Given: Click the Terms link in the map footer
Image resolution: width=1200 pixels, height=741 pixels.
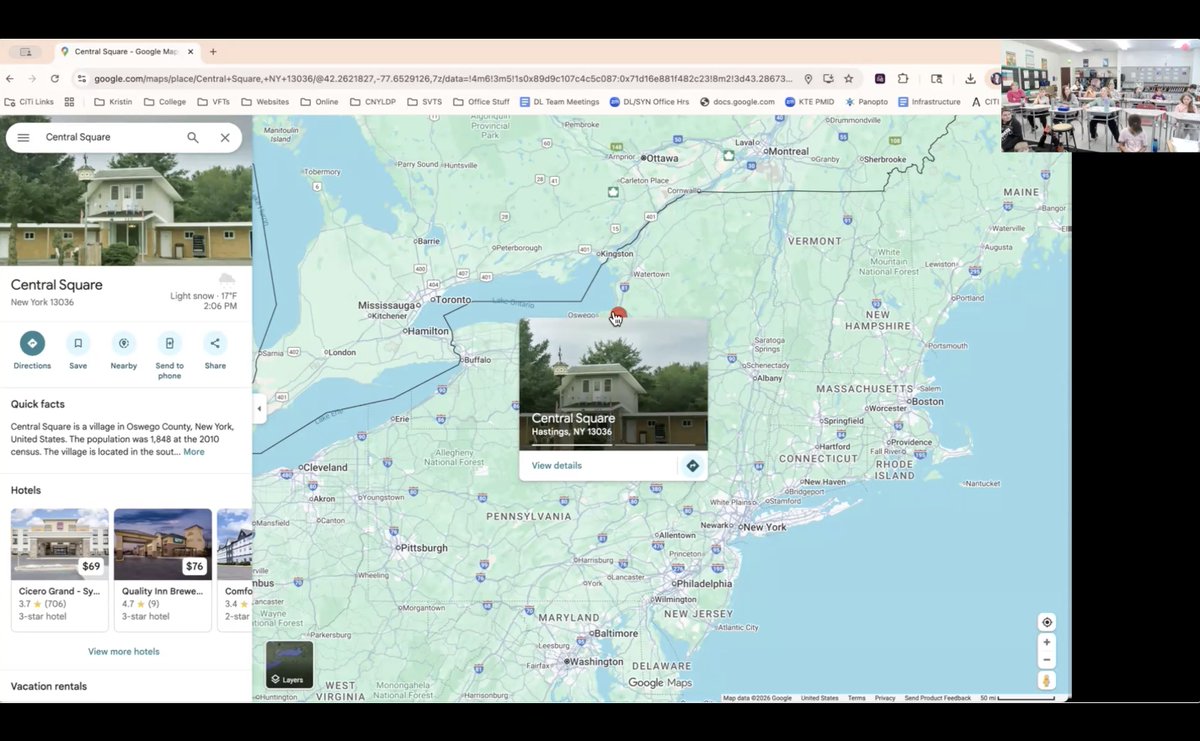Looking at the screenshot, I should [x=857, y=698].
